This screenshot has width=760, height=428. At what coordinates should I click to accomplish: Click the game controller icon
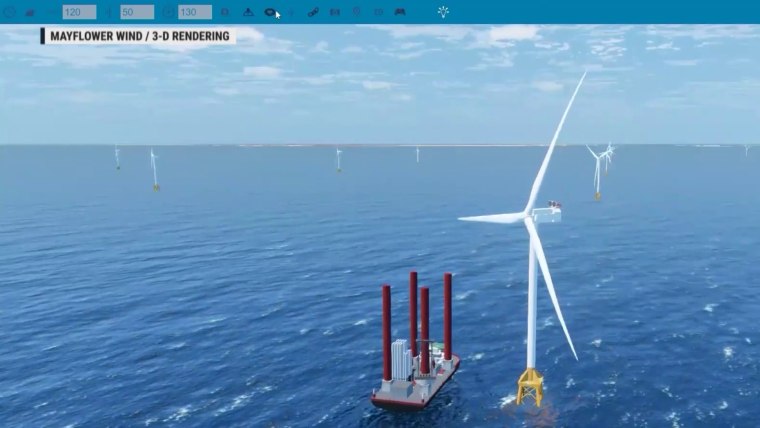400,12
